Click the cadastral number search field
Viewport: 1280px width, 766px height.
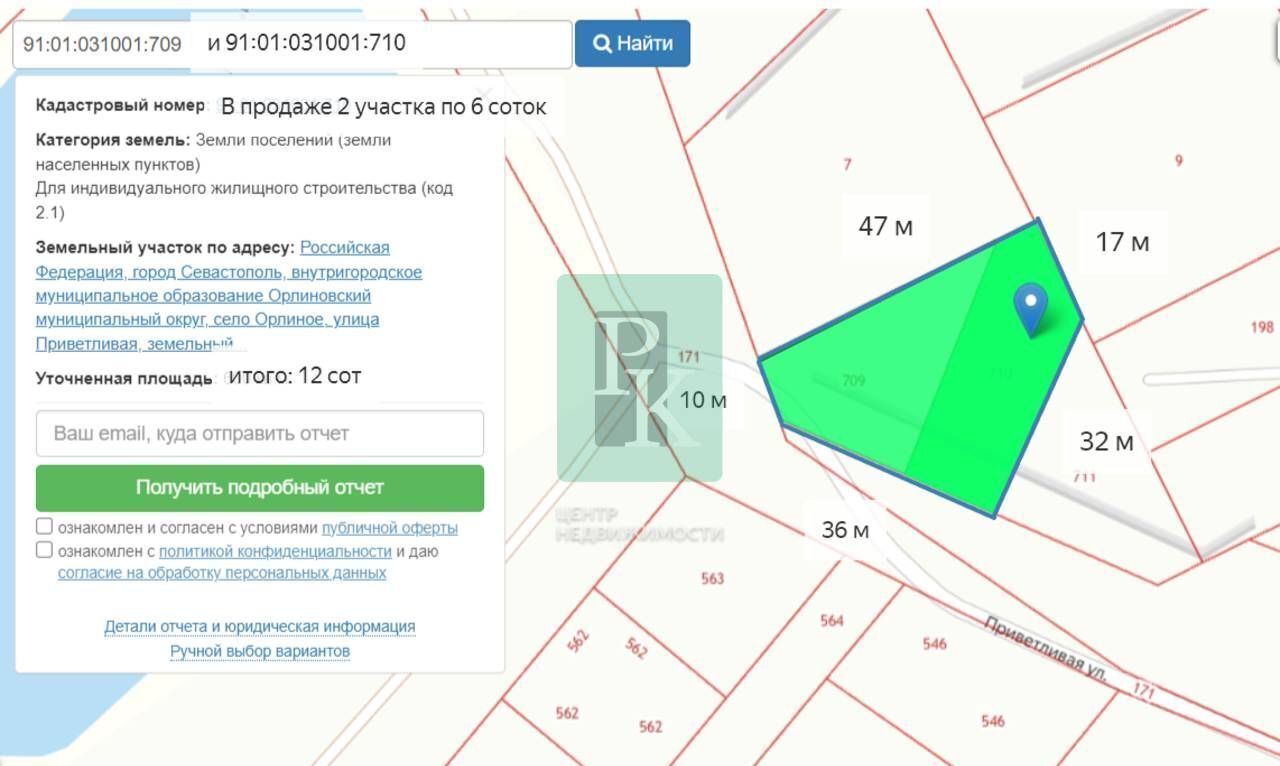[292, 44]
